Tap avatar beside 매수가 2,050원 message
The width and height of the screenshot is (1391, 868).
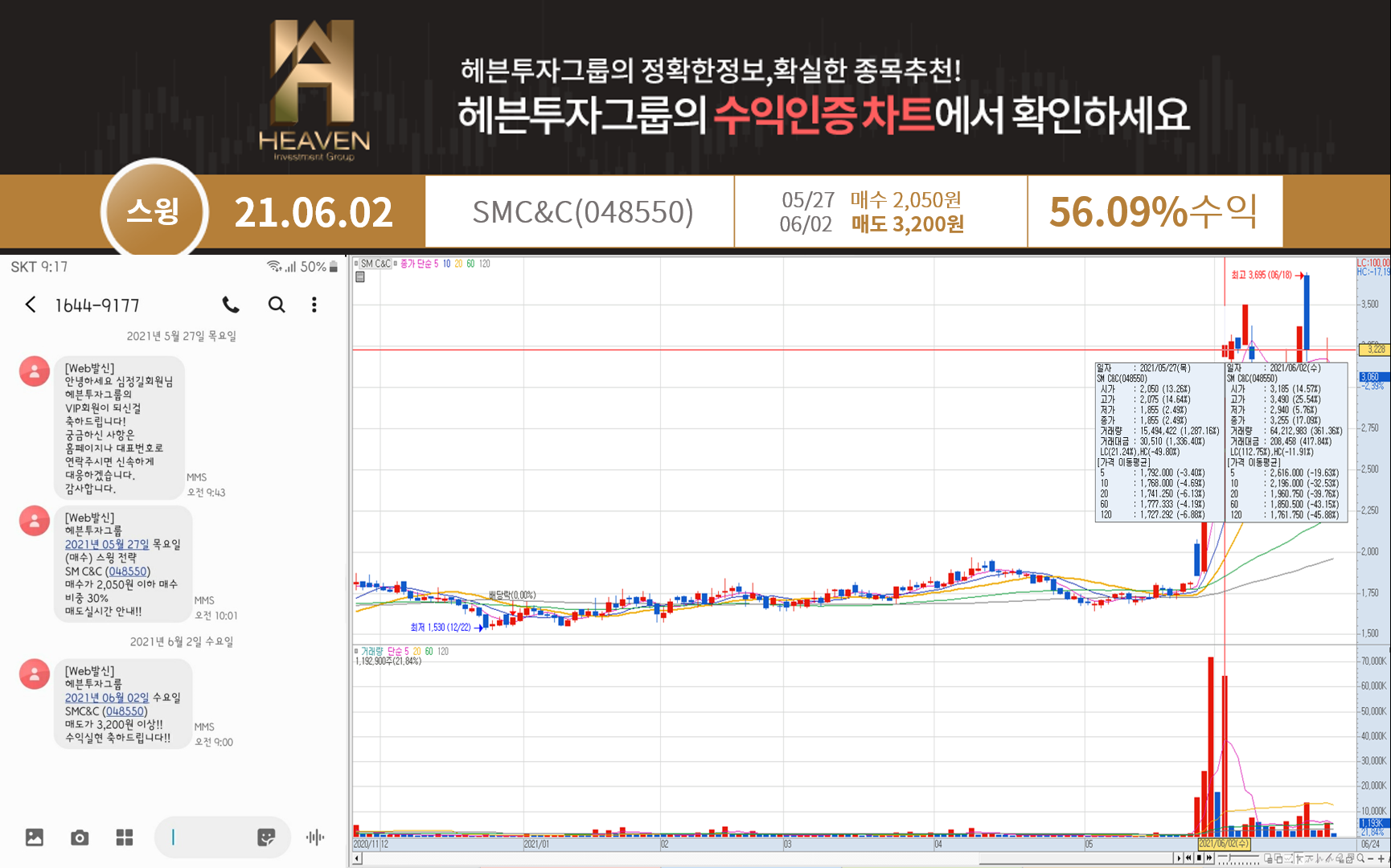coord(35,521)
